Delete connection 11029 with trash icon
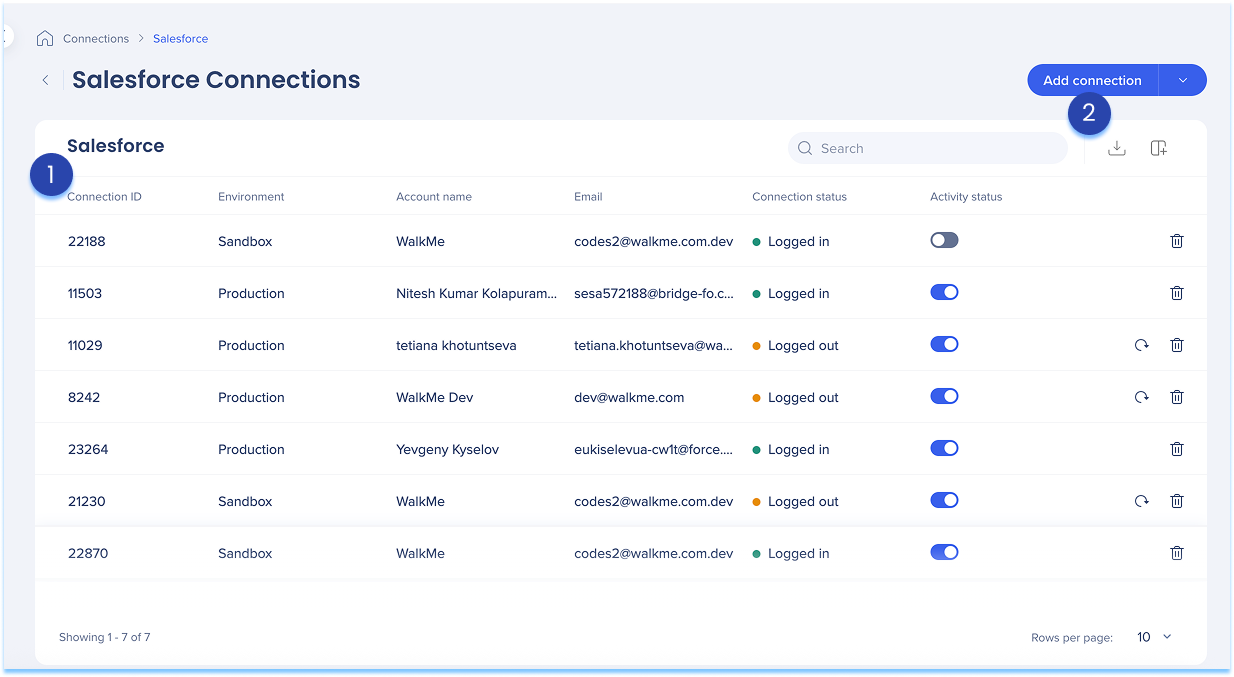This screenshot has width=1234, height=677. coord(1177,345)
